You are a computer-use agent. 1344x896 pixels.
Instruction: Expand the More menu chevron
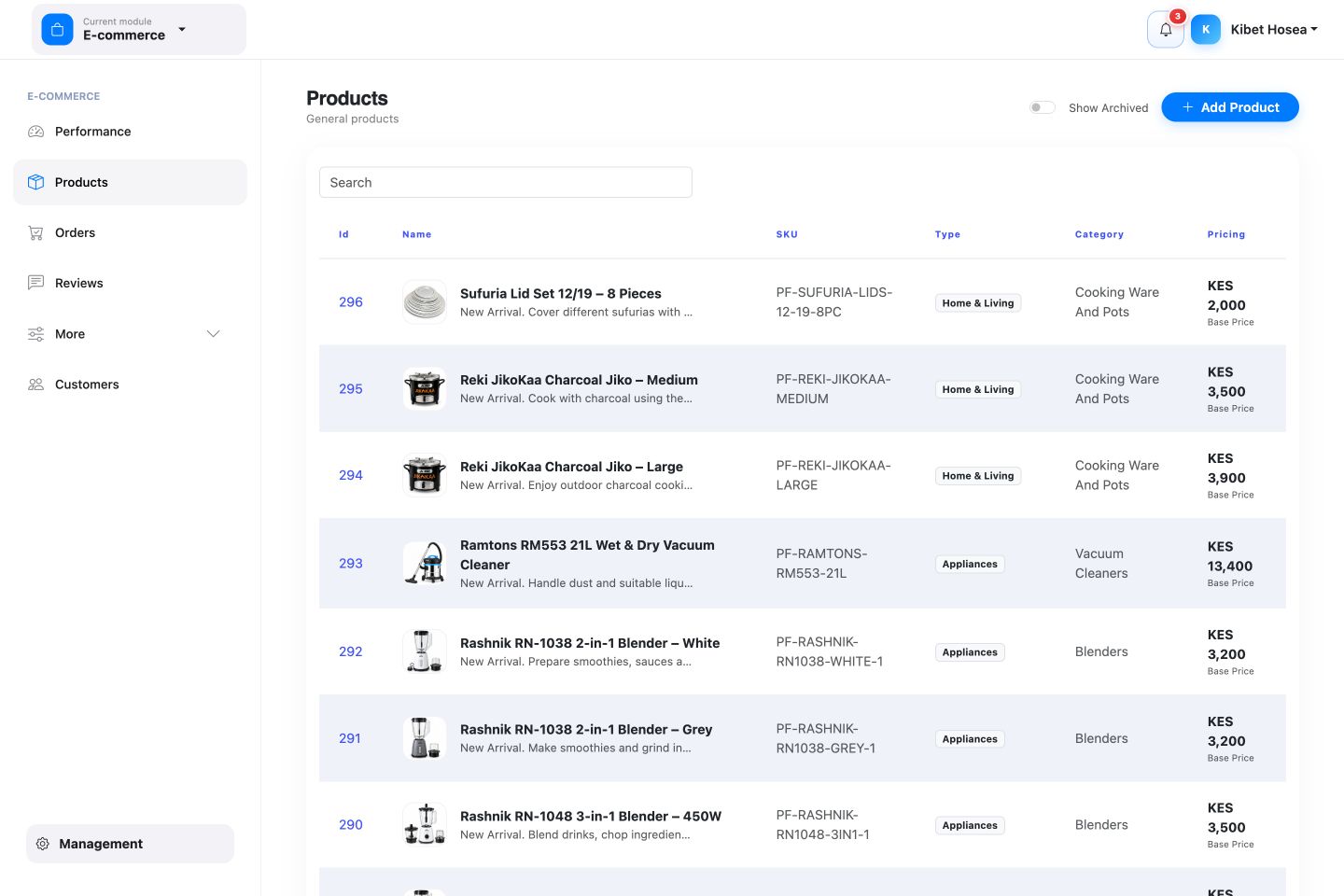coord(213,334)
